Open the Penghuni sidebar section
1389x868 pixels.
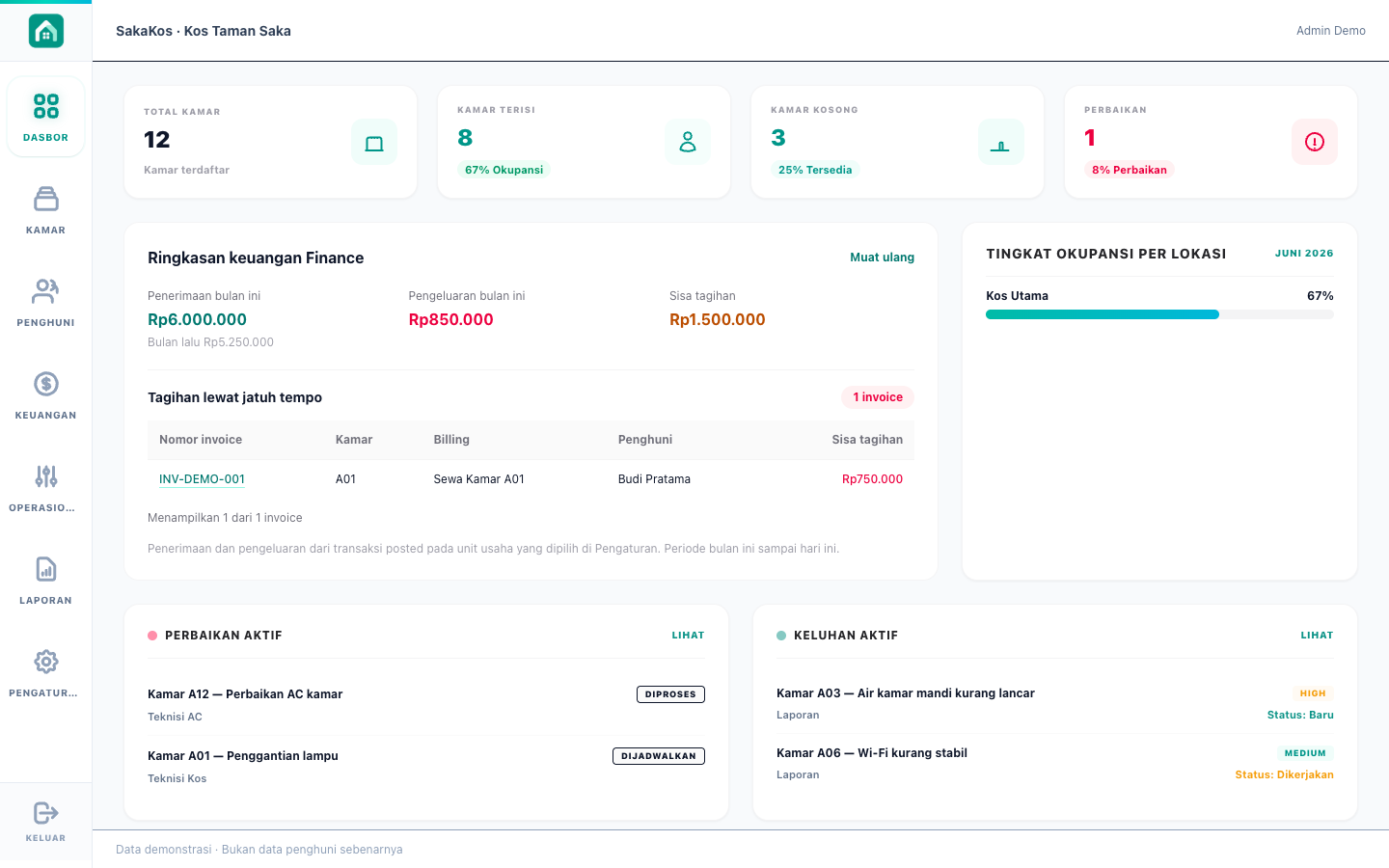point(45,302)
